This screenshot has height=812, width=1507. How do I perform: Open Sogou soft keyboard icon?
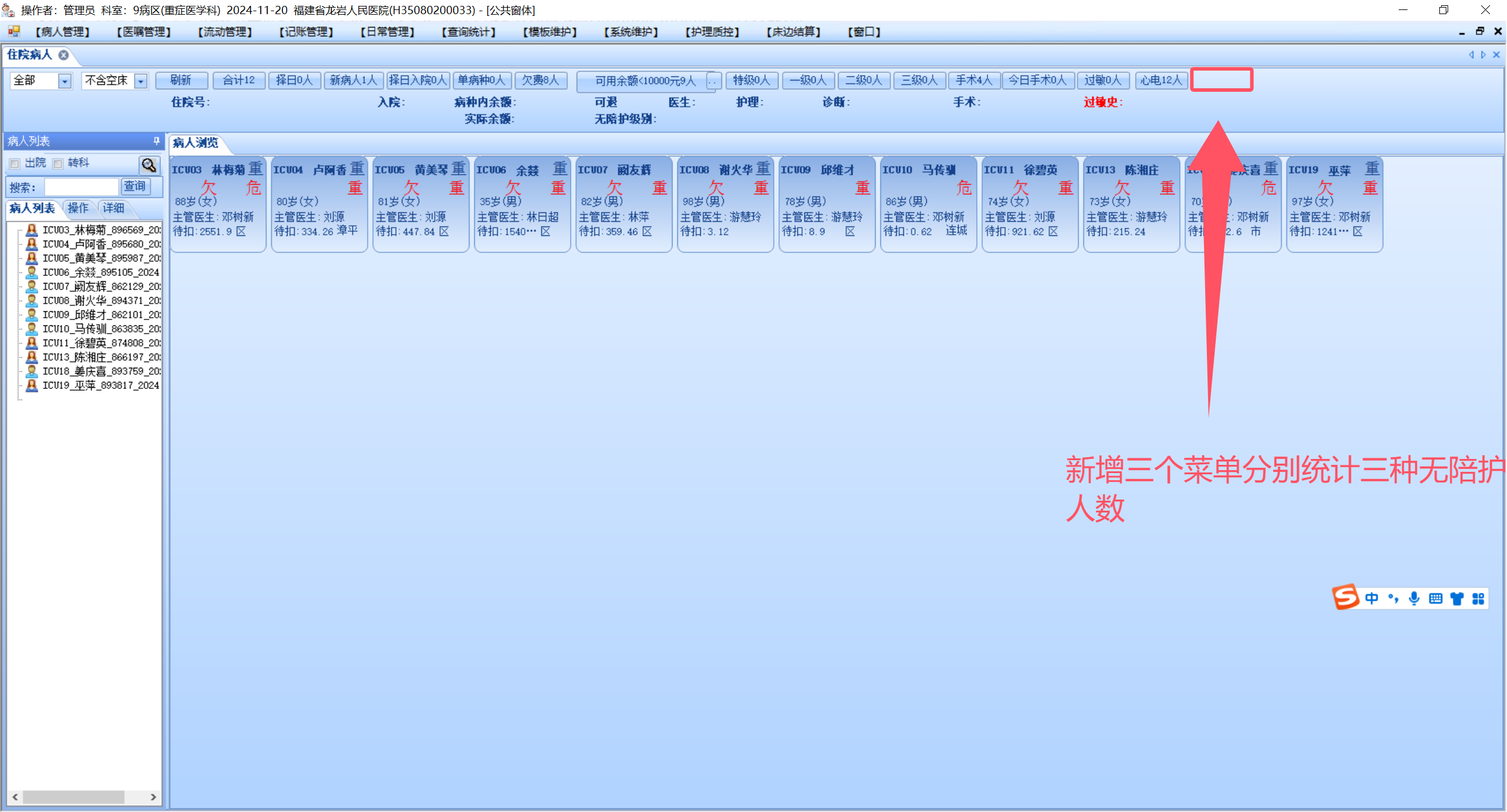[1435, 598]
